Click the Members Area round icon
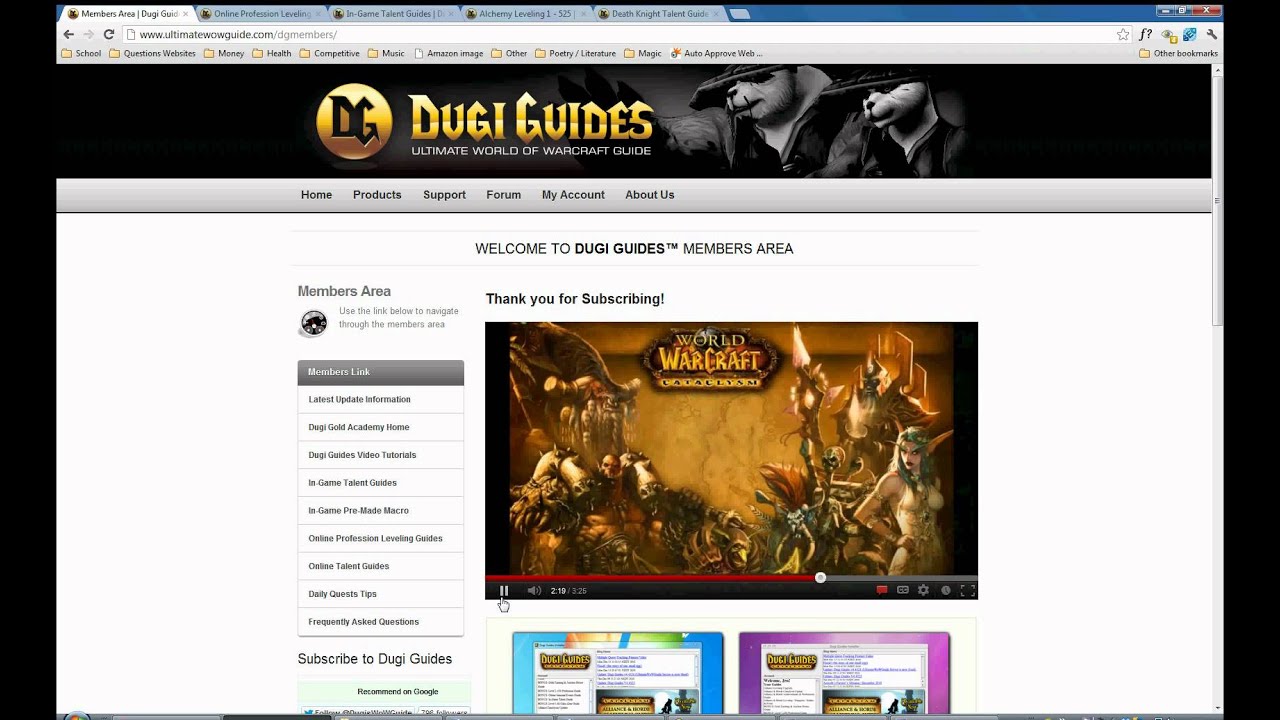 pos(314,323)
